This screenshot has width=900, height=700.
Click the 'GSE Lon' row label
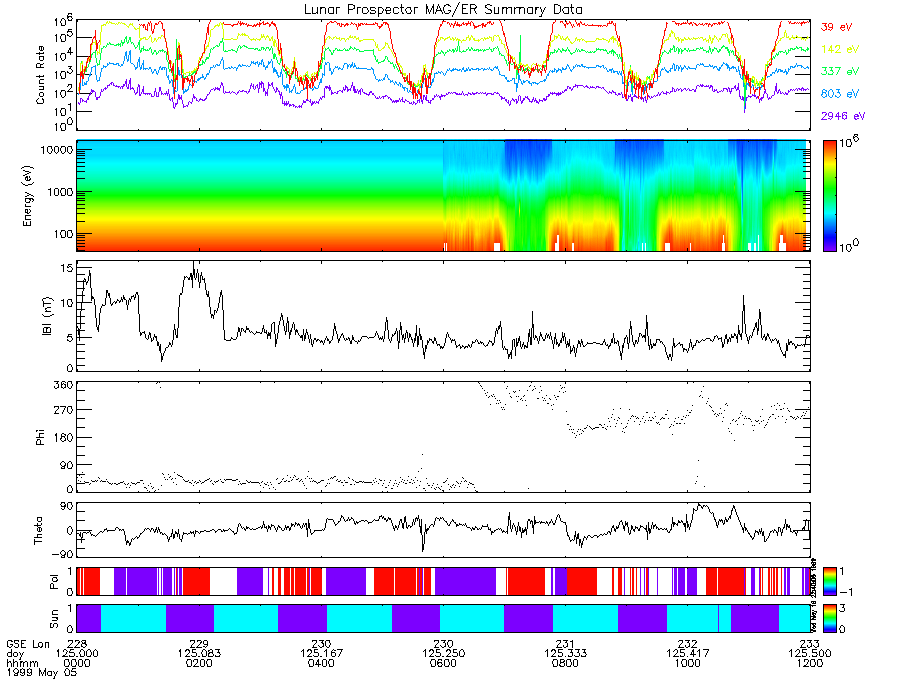click(x=28, y=644)
